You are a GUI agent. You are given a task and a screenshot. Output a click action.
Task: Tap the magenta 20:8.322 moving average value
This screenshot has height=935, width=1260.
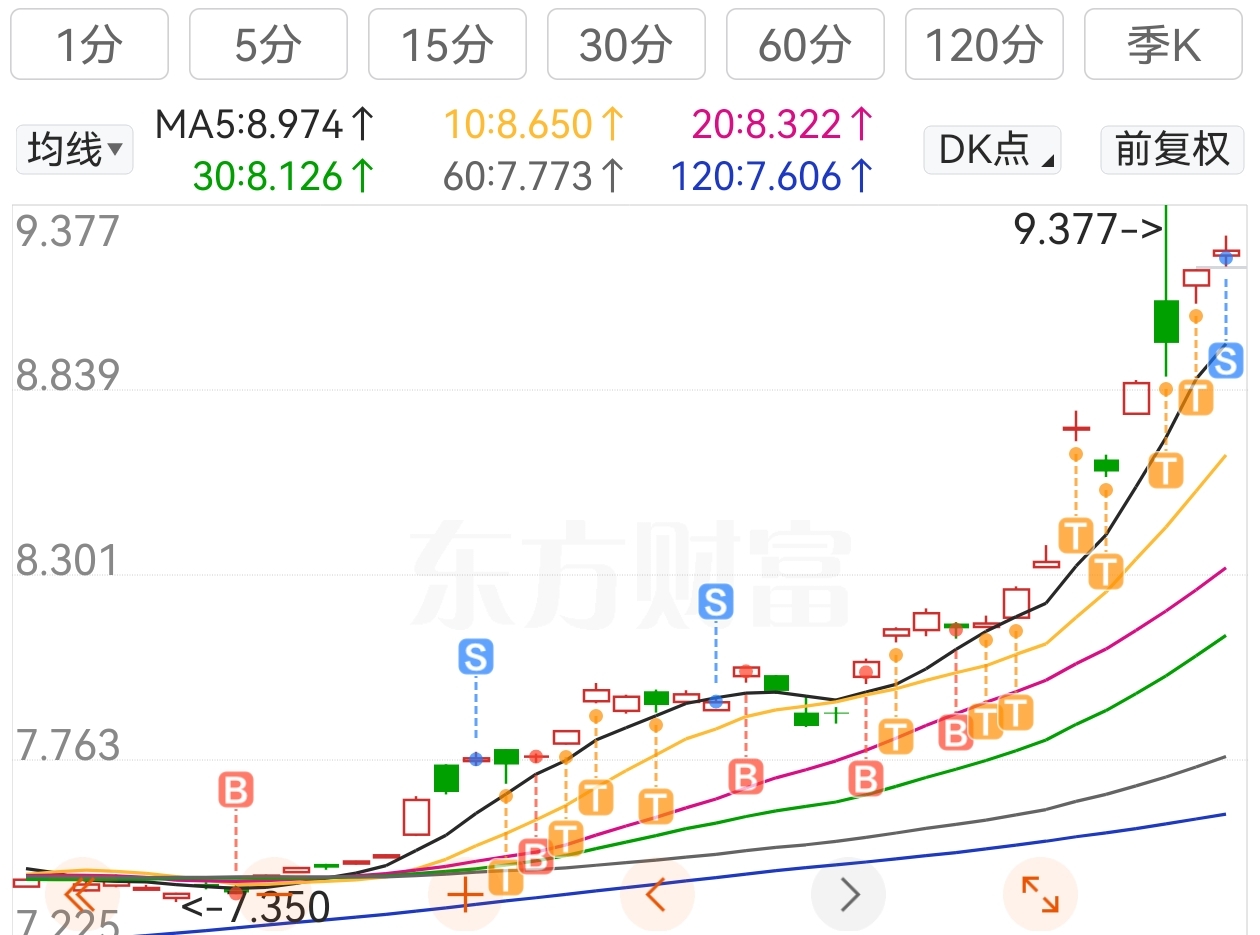point(784,125)
